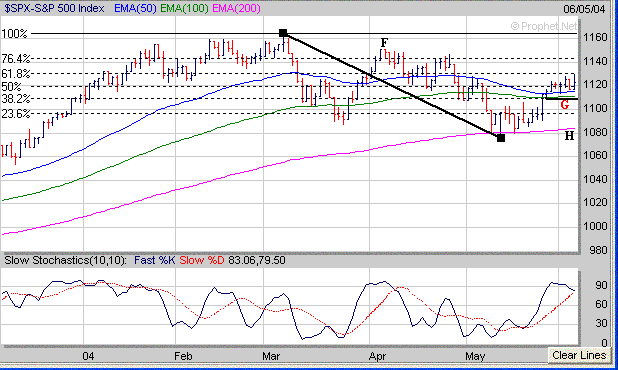Click the 1060 price axis label
The width and height of the screenshot is (618, 370).
point(595,155)
